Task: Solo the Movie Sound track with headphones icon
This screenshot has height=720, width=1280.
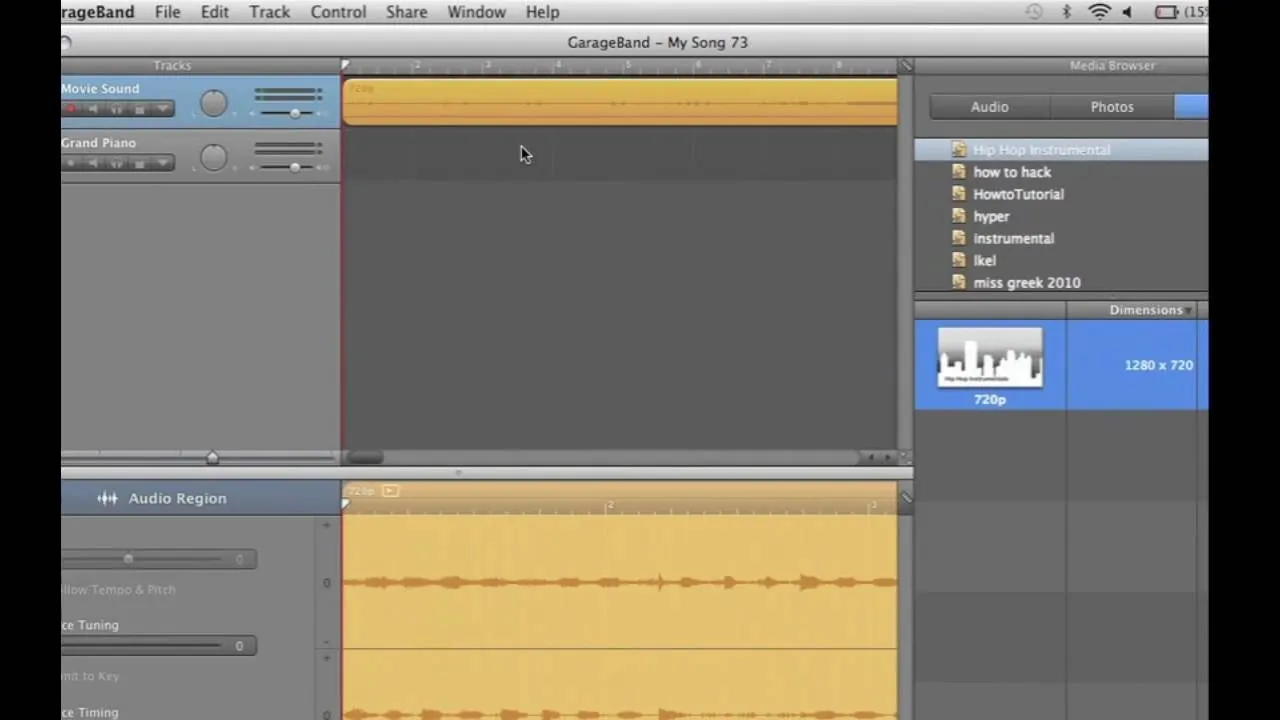Action: [117, 108]
